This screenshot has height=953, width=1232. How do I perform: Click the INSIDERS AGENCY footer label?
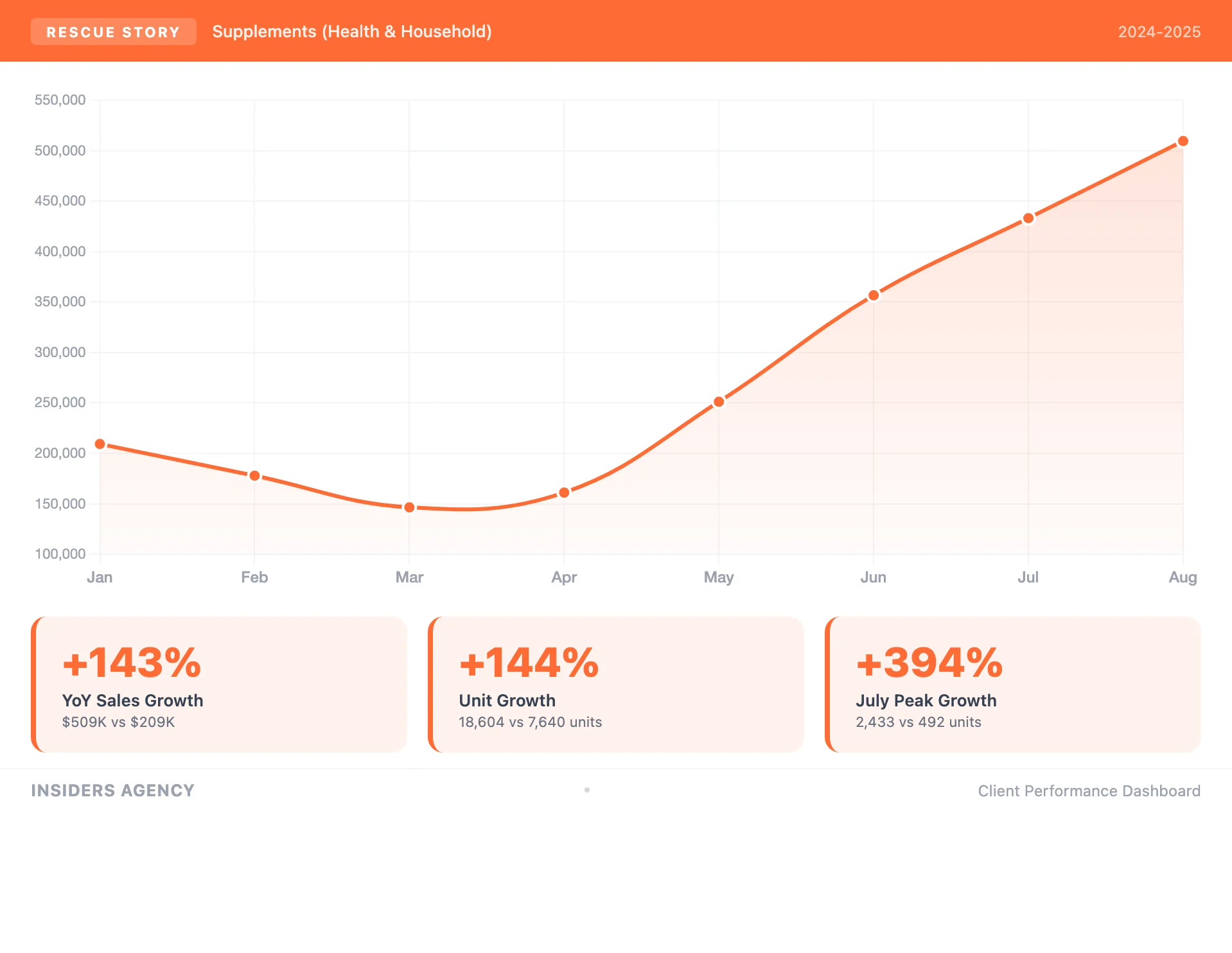click(112, 791)
